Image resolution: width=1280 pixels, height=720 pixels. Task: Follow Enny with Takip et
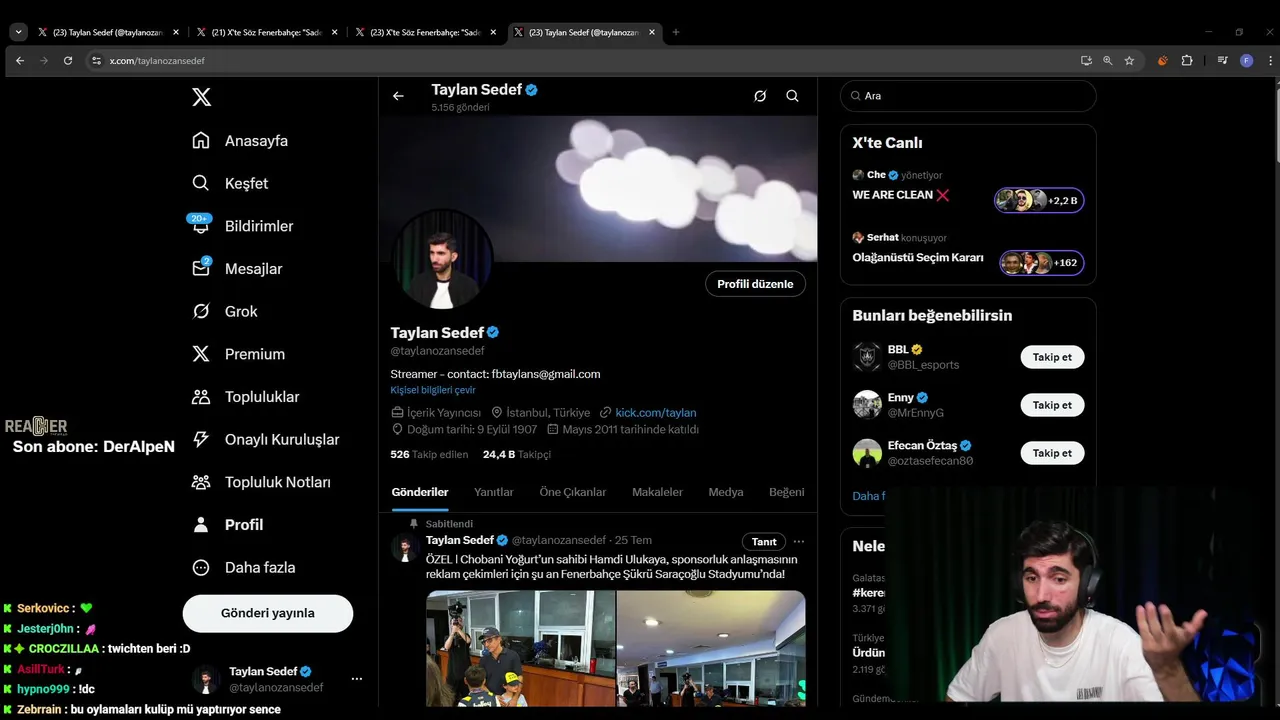pyautogui.click(x=1052, y=405)
